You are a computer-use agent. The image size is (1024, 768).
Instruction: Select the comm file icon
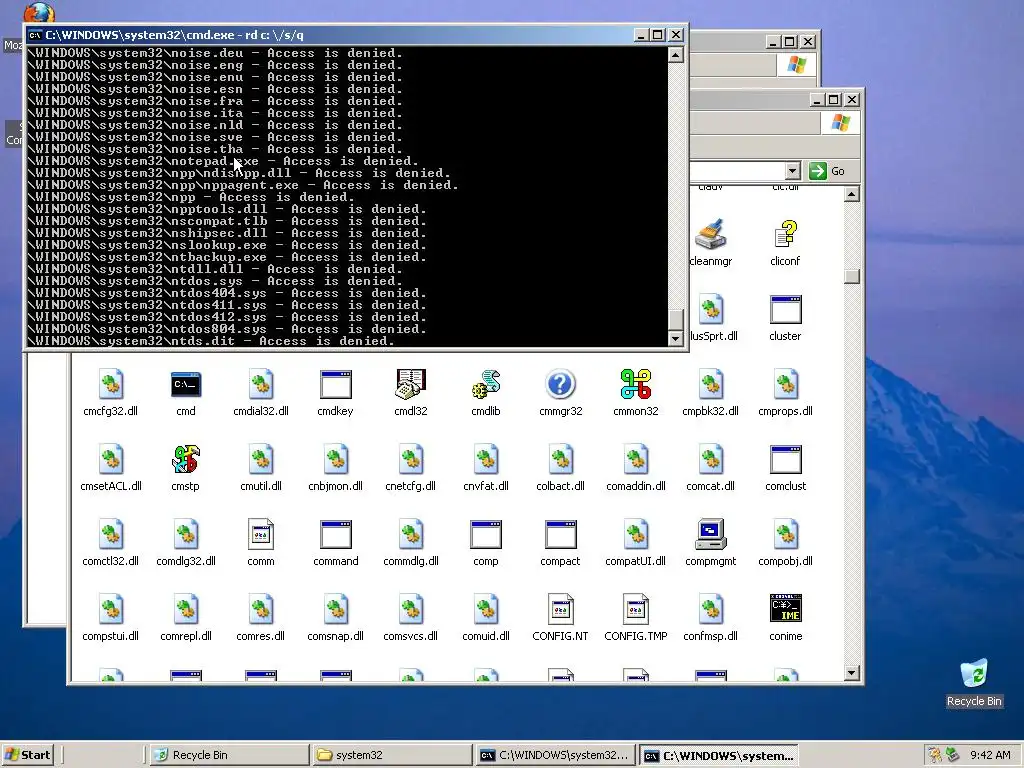(261, 534)
